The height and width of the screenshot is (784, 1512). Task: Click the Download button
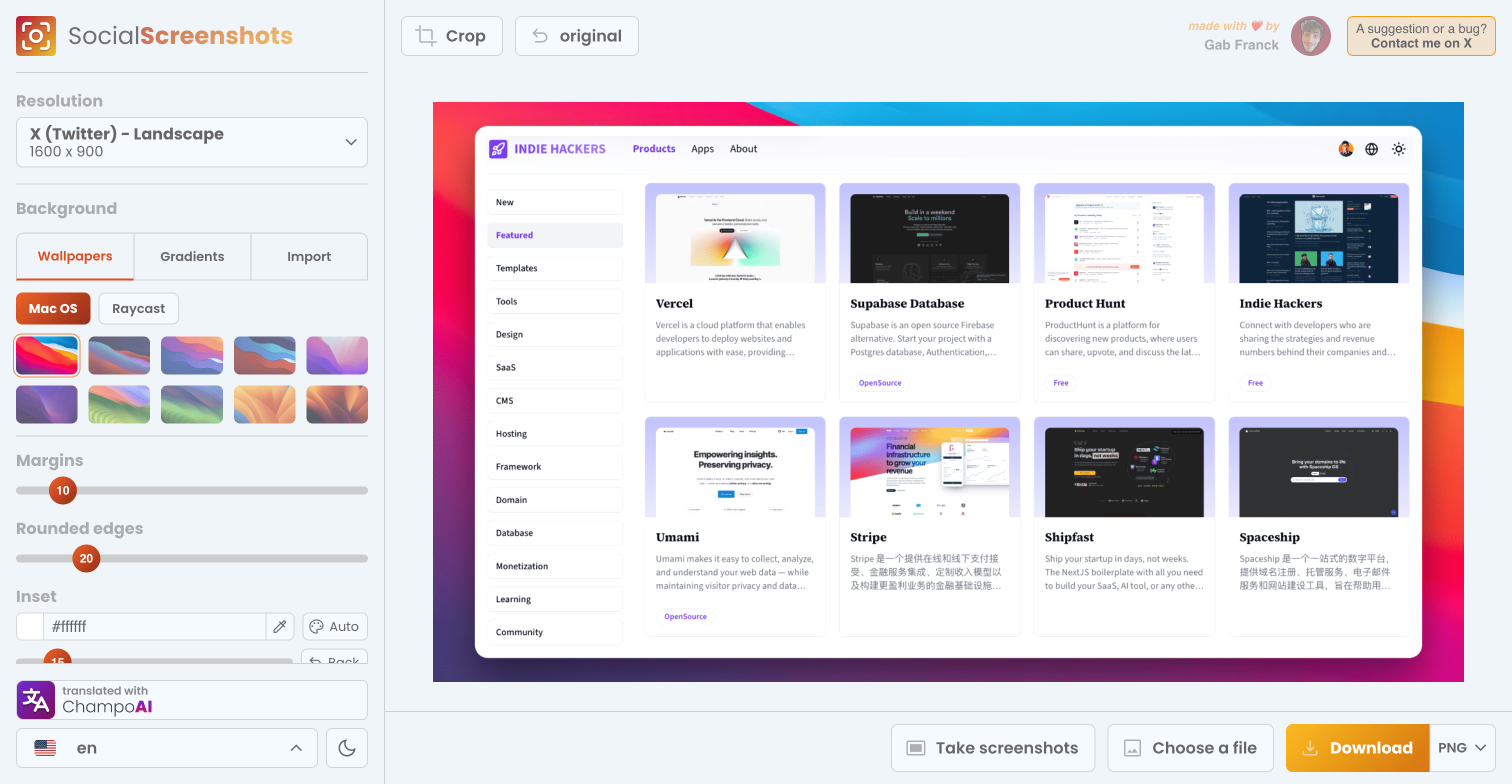click(x=1357, y=747)
